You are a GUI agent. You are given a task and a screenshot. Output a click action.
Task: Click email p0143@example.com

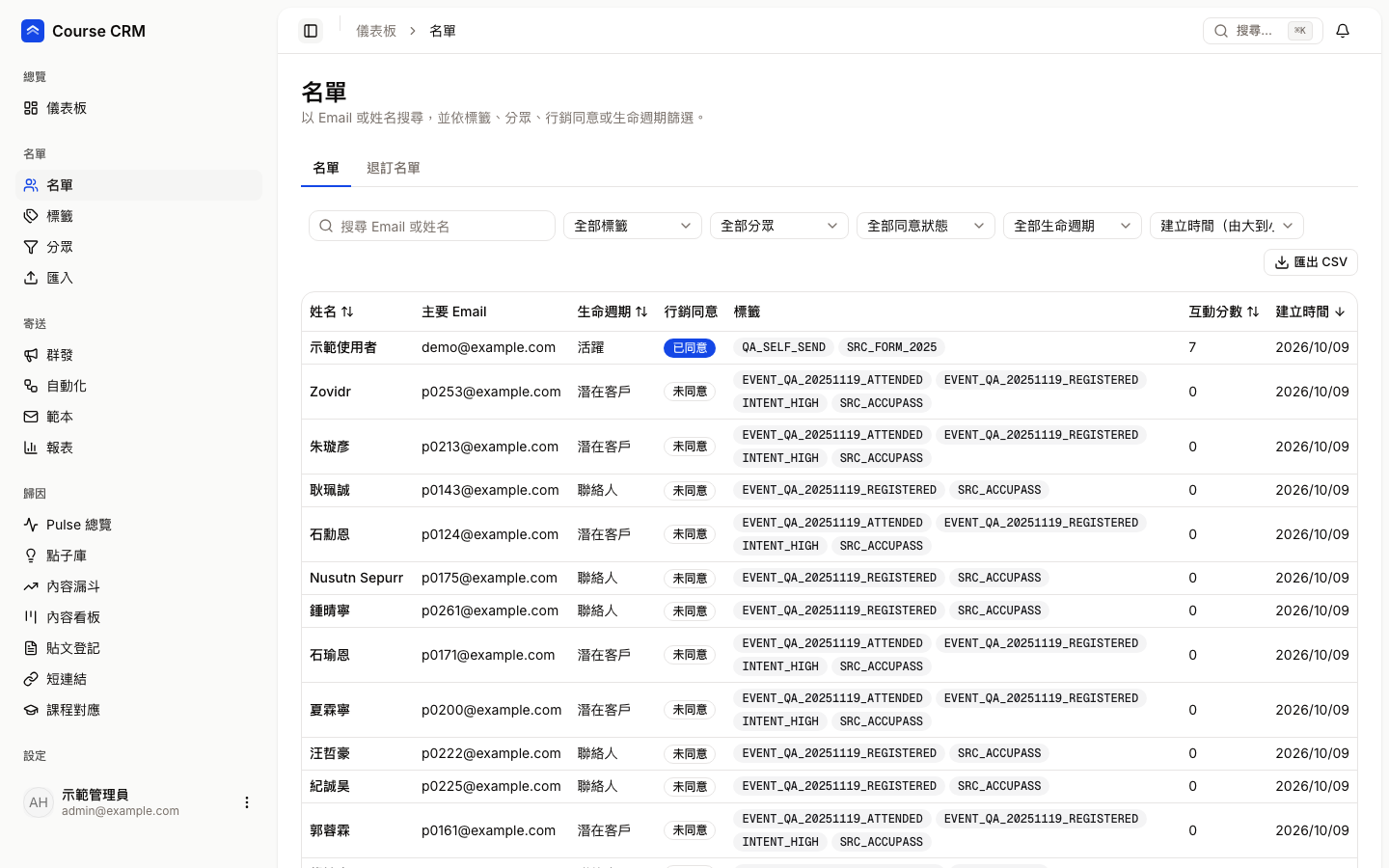(x=490, y=490)
